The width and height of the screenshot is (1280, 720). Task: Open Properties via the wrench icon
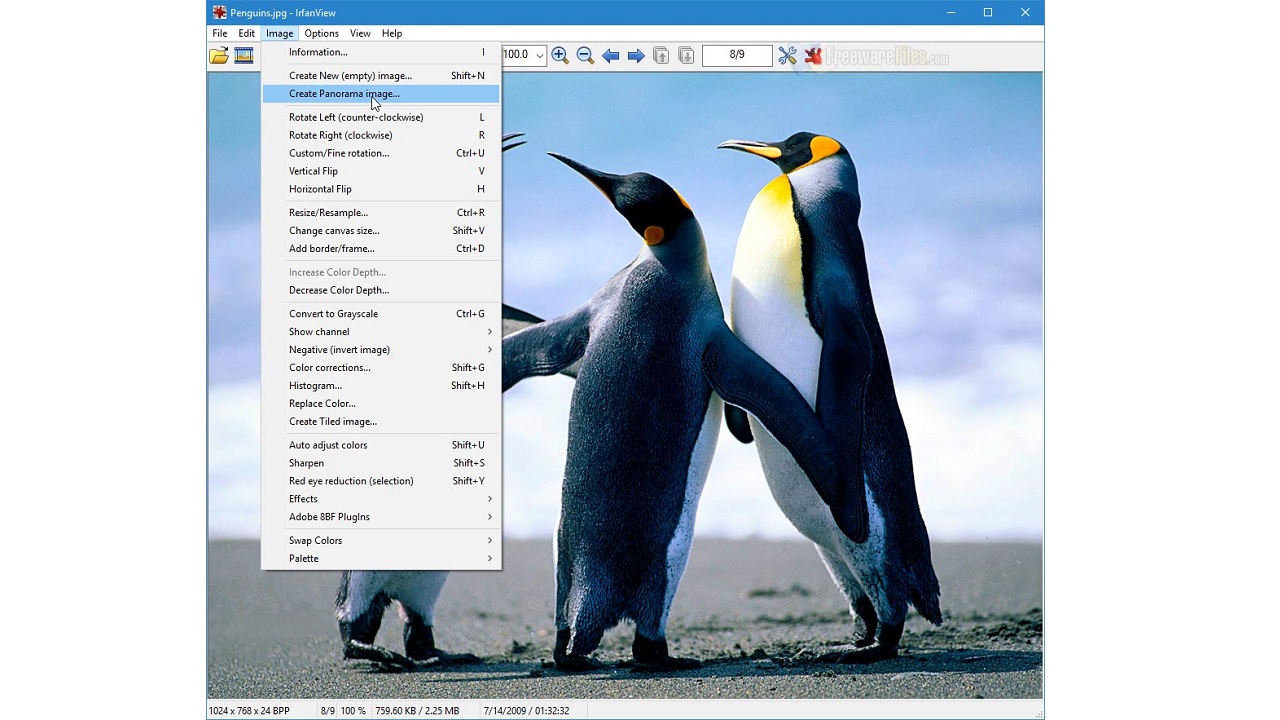[788, 55]
